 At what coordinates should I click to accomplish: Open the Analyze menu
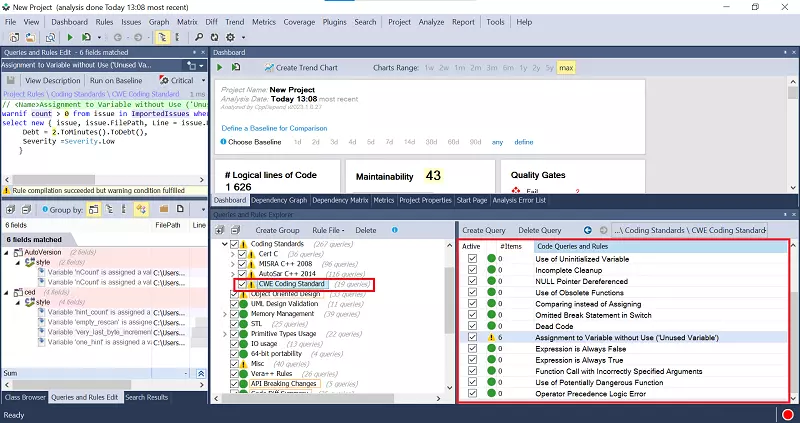431,22
